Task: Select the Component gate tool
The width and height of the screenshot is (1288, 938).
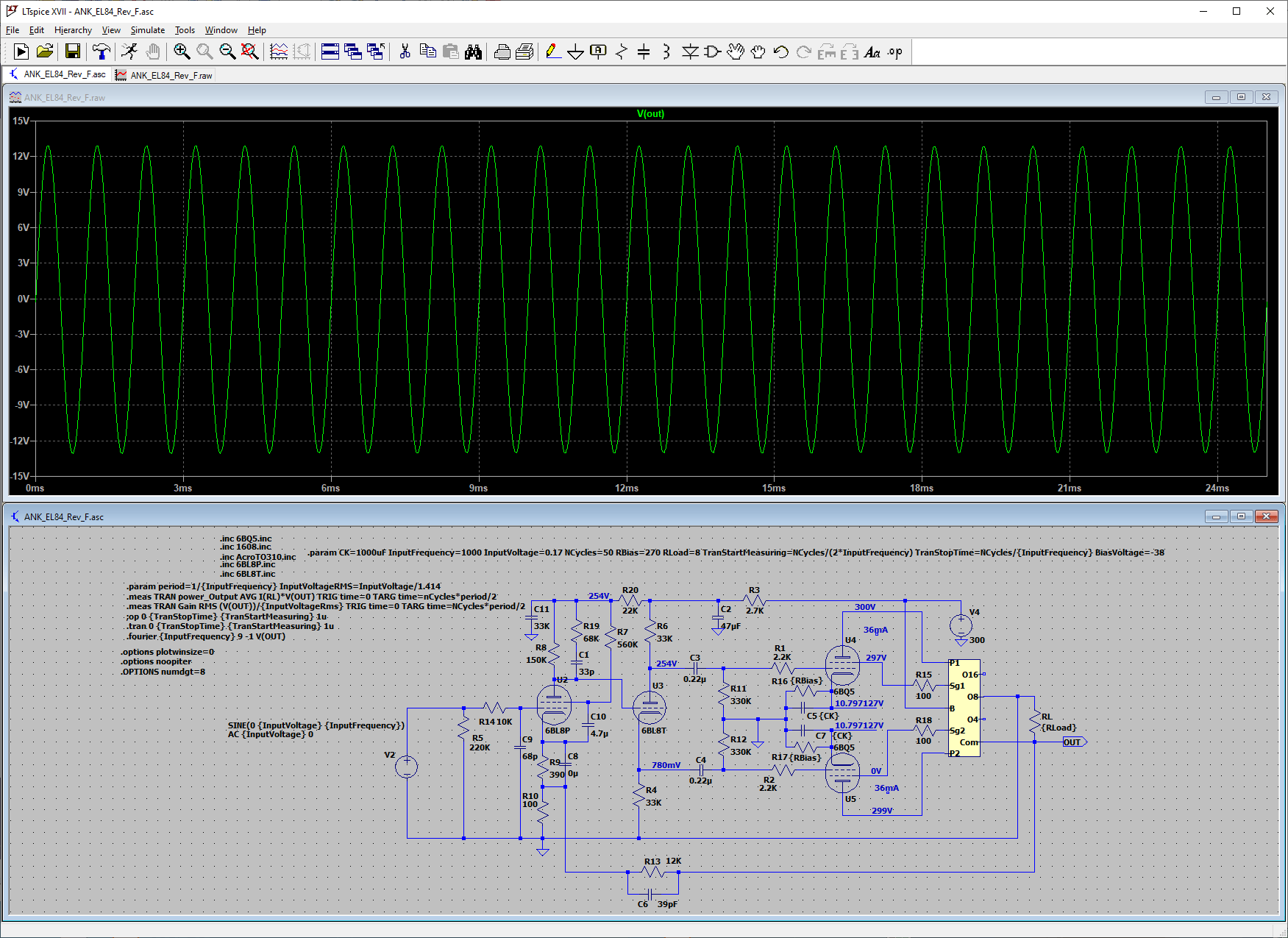Action: (x=712, y=51)
